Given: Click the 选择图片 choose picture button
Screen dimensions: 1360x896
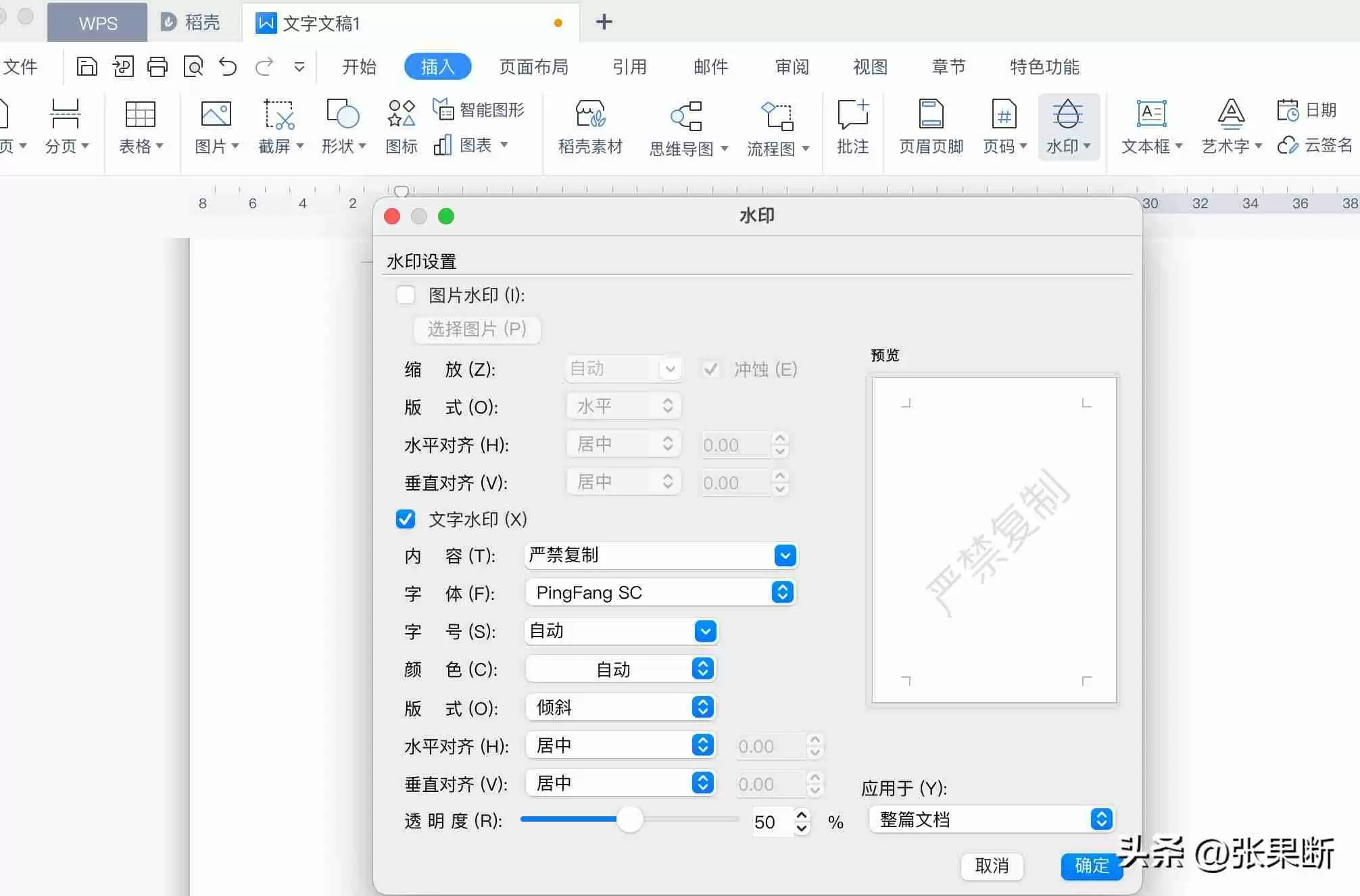Looking at the screenshot, I should [x=477, y=330].
